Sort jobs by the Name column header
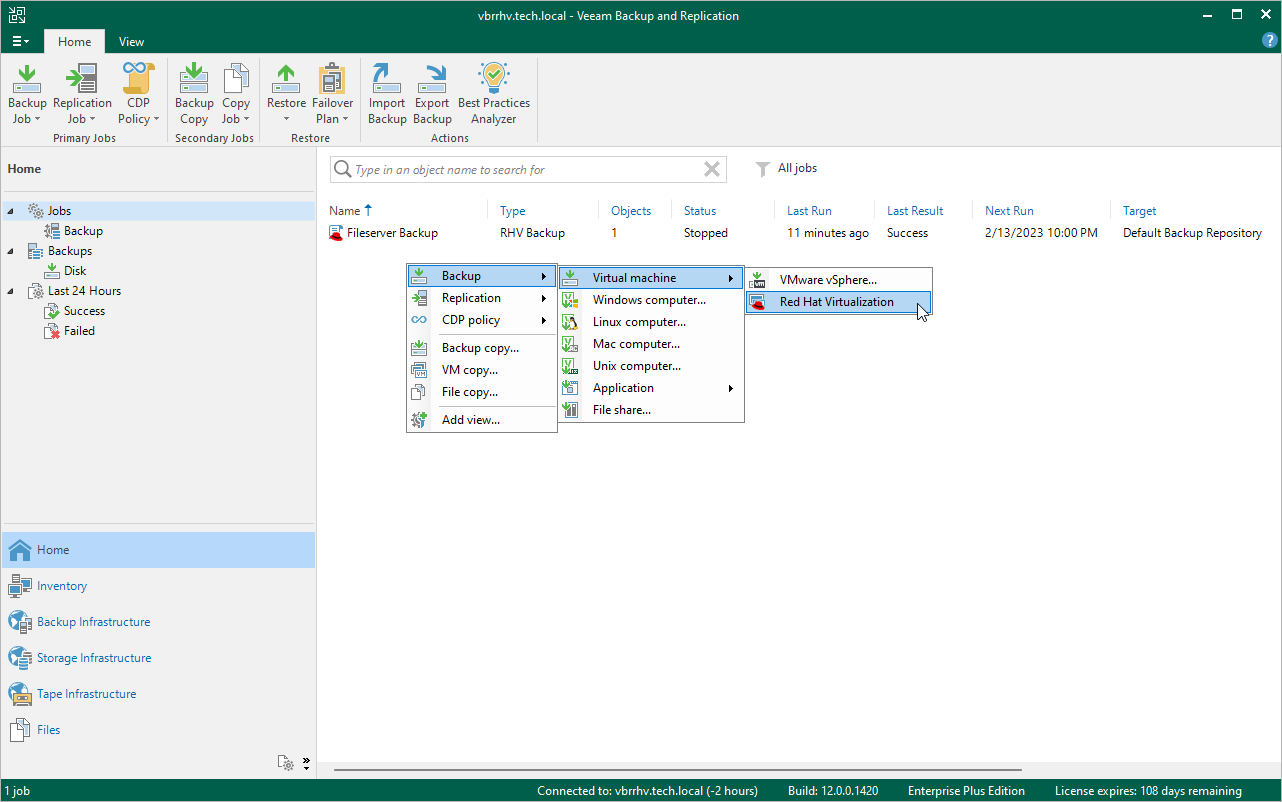The height and width of the screenshot is (802, 1282). point(344,211)
